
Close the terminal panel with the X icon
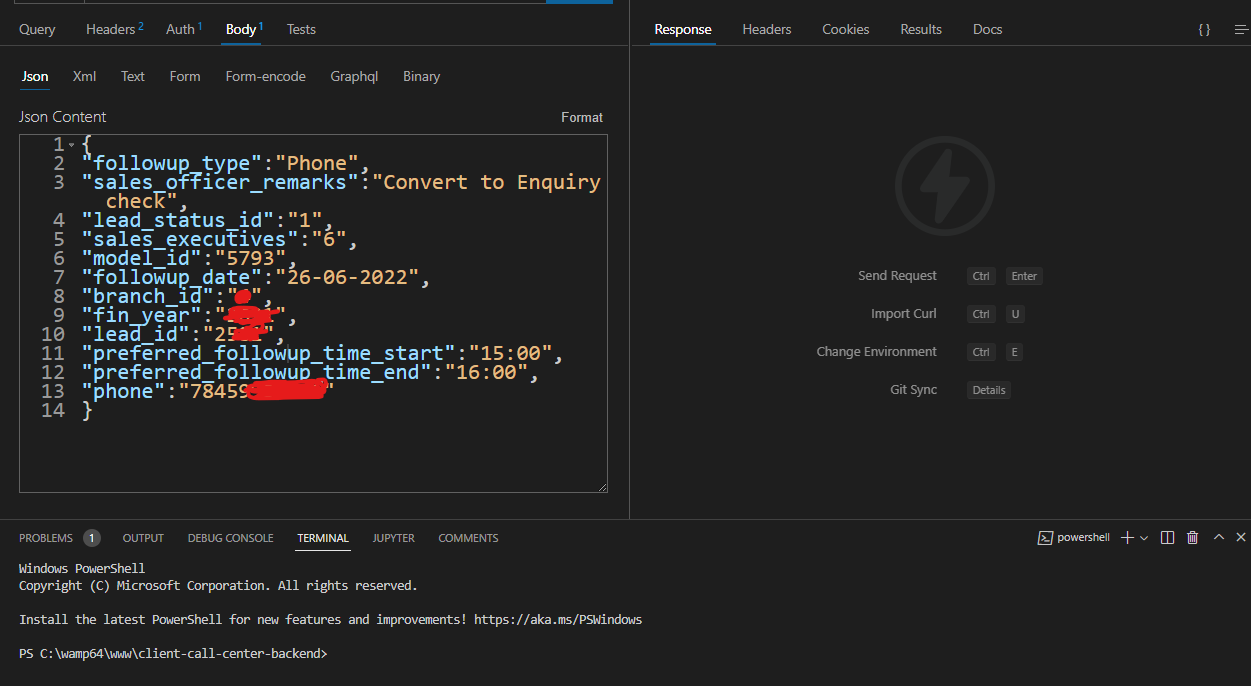[1241, 537]
